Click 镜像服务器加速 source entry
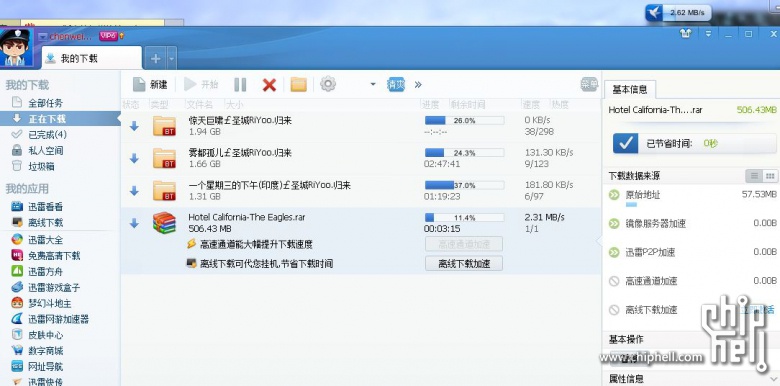Screen dimensions: 780x386 (x=656, y=224)
